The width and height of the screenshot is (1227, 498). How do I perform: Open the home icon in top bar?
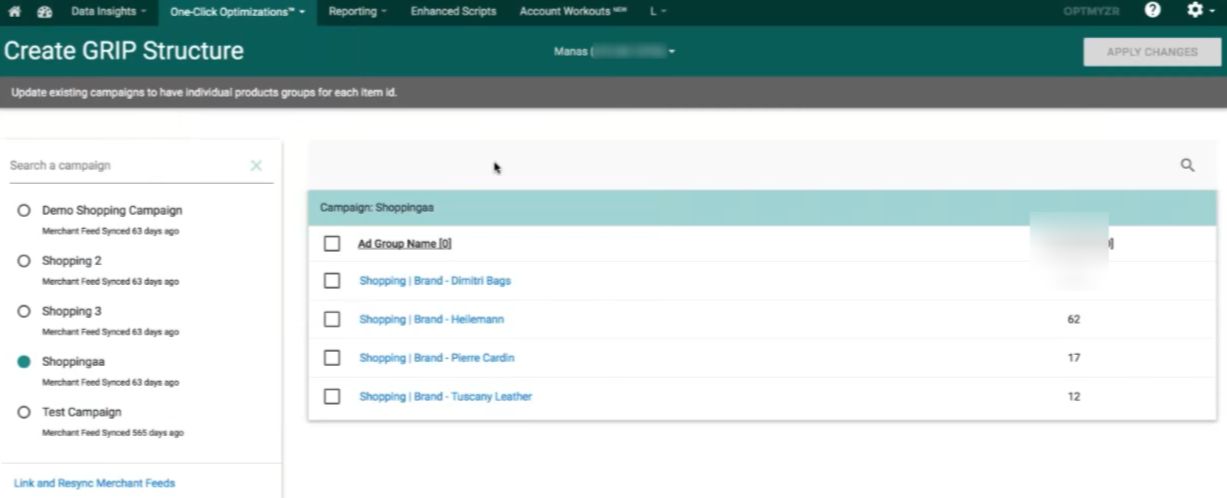click(x=14, y=11)
